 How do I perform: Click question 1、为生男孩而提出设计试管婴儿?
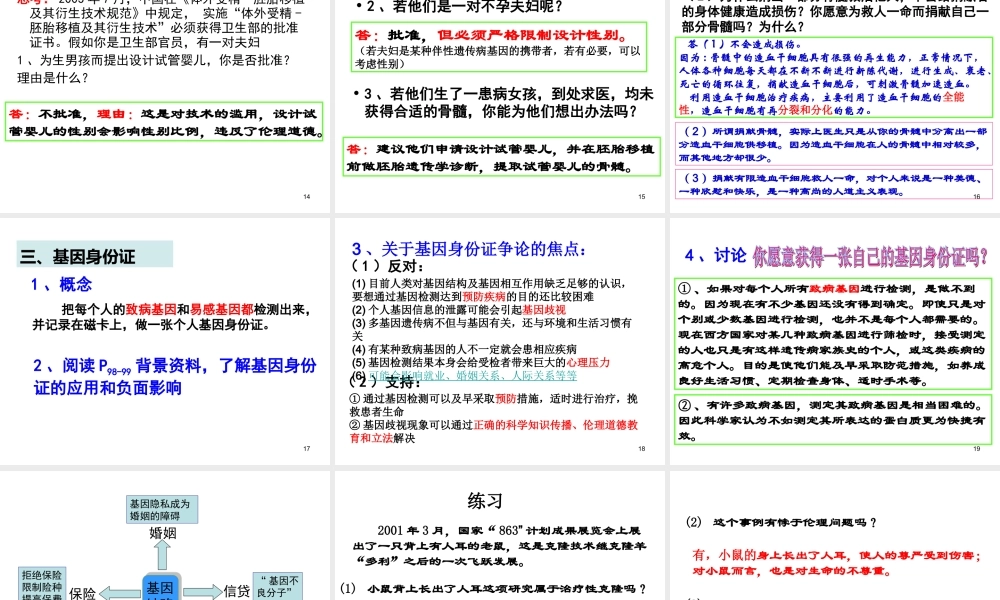pos(154,69)
